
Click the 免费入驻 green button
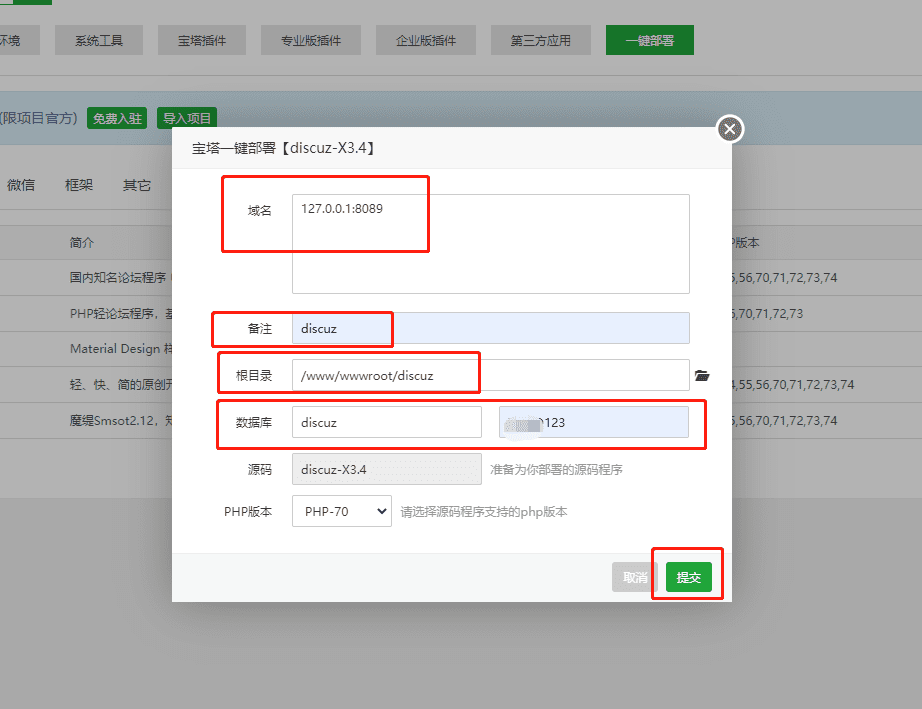pos(116,118)
